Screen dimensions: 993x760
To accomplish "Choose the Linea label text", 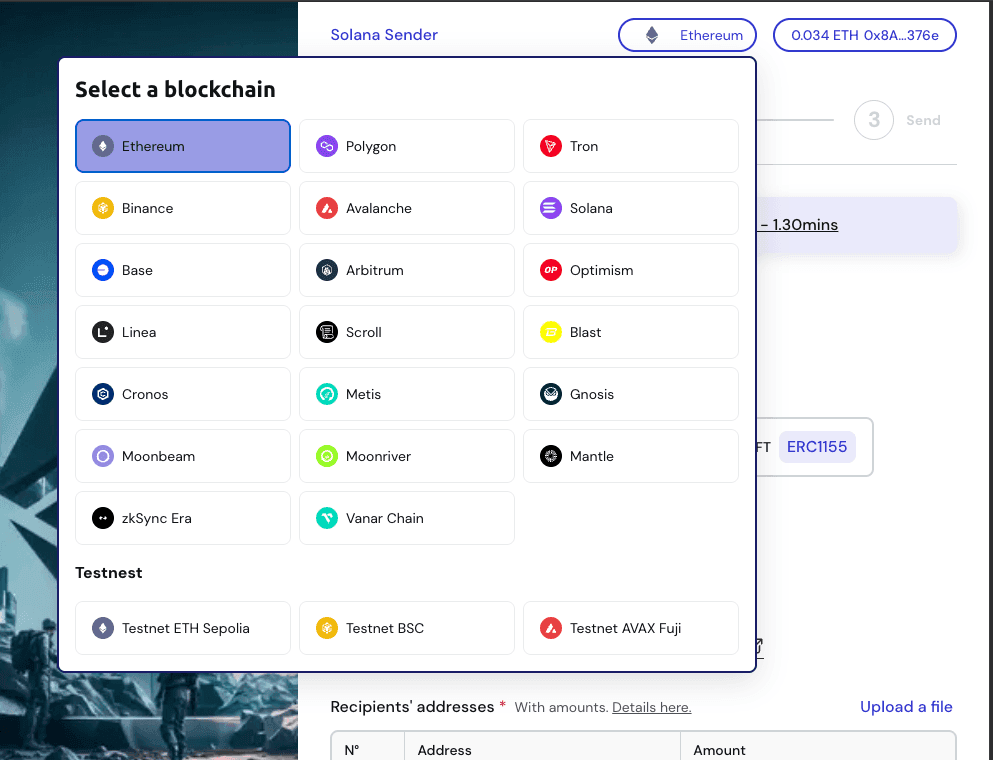I will 139,332.
